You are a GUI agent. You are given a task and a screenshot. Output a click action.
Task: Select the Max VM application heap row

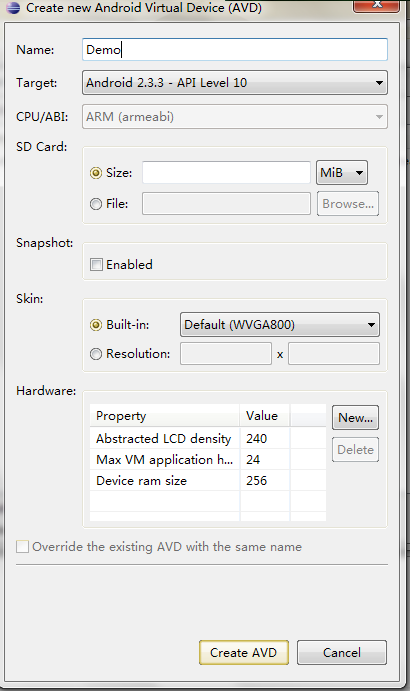208,460
